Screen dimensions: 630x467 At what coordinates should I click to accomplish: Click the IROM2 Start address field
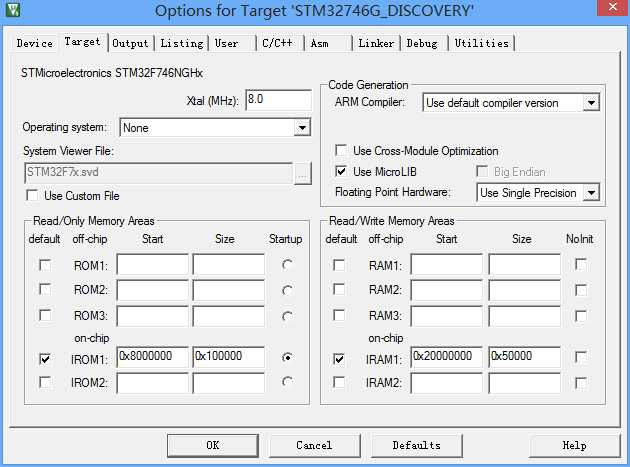tap(152, 383)
